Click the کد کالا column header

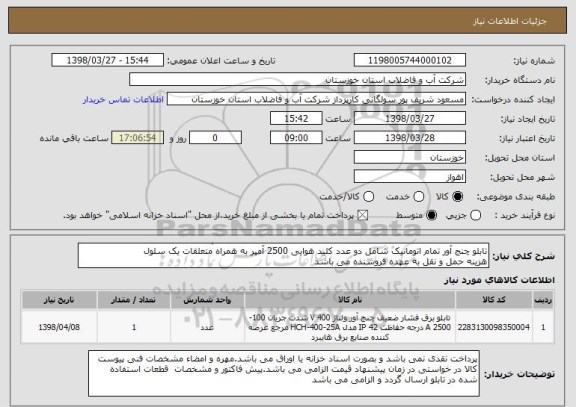(494, 300)
